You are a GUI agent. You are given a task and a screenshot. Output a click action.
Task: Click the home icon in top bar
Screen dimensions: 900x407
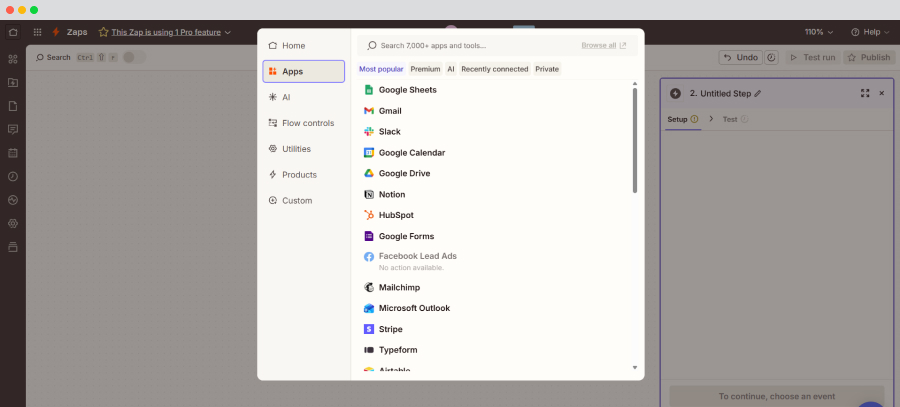click(x=13, y=32)
